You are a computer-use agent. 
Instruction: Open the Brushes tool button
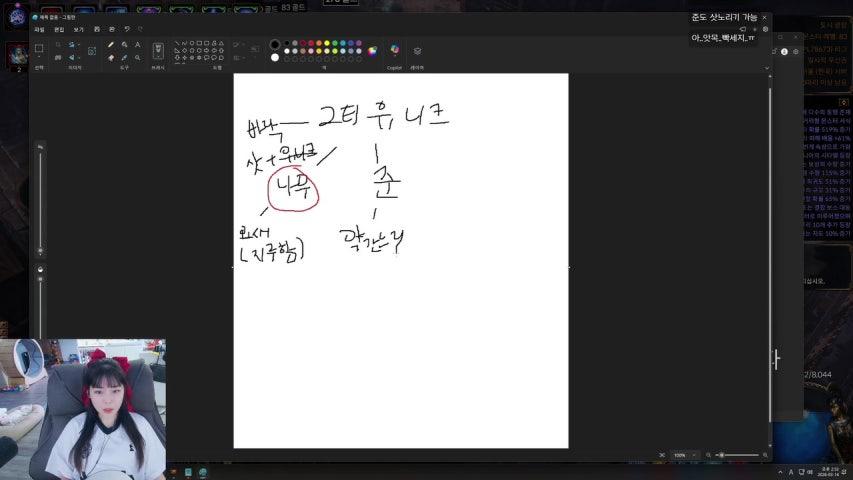click(x=158, y=51)
